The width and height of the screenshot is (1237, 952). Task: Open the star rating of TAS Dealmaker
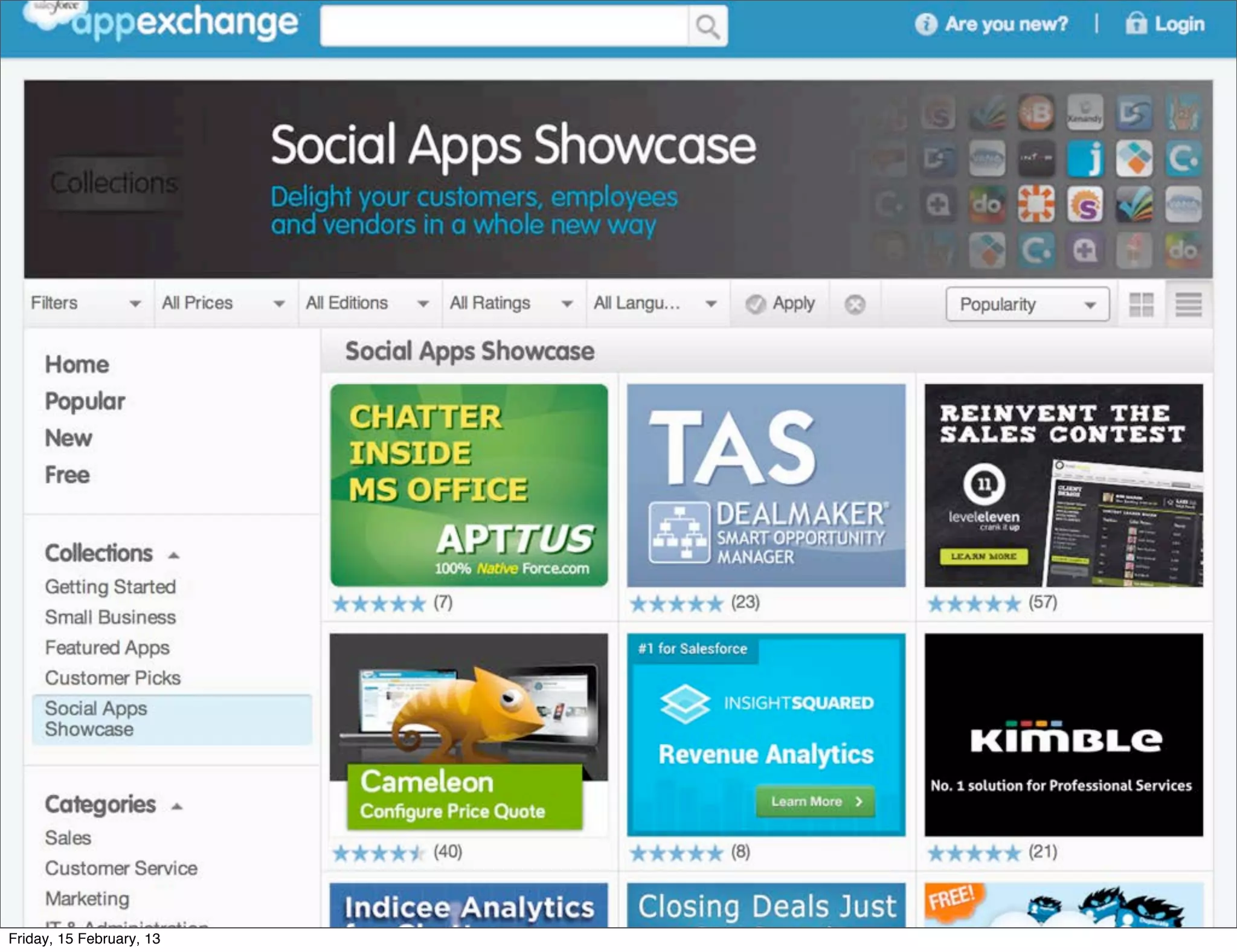[676, 603]
